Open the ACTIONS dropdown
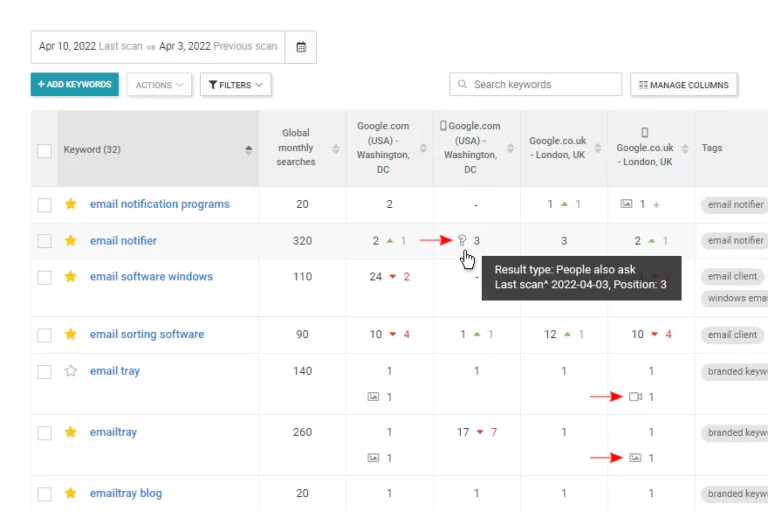Viewport: 768px width, 511px height. click(x=159, y=85)
